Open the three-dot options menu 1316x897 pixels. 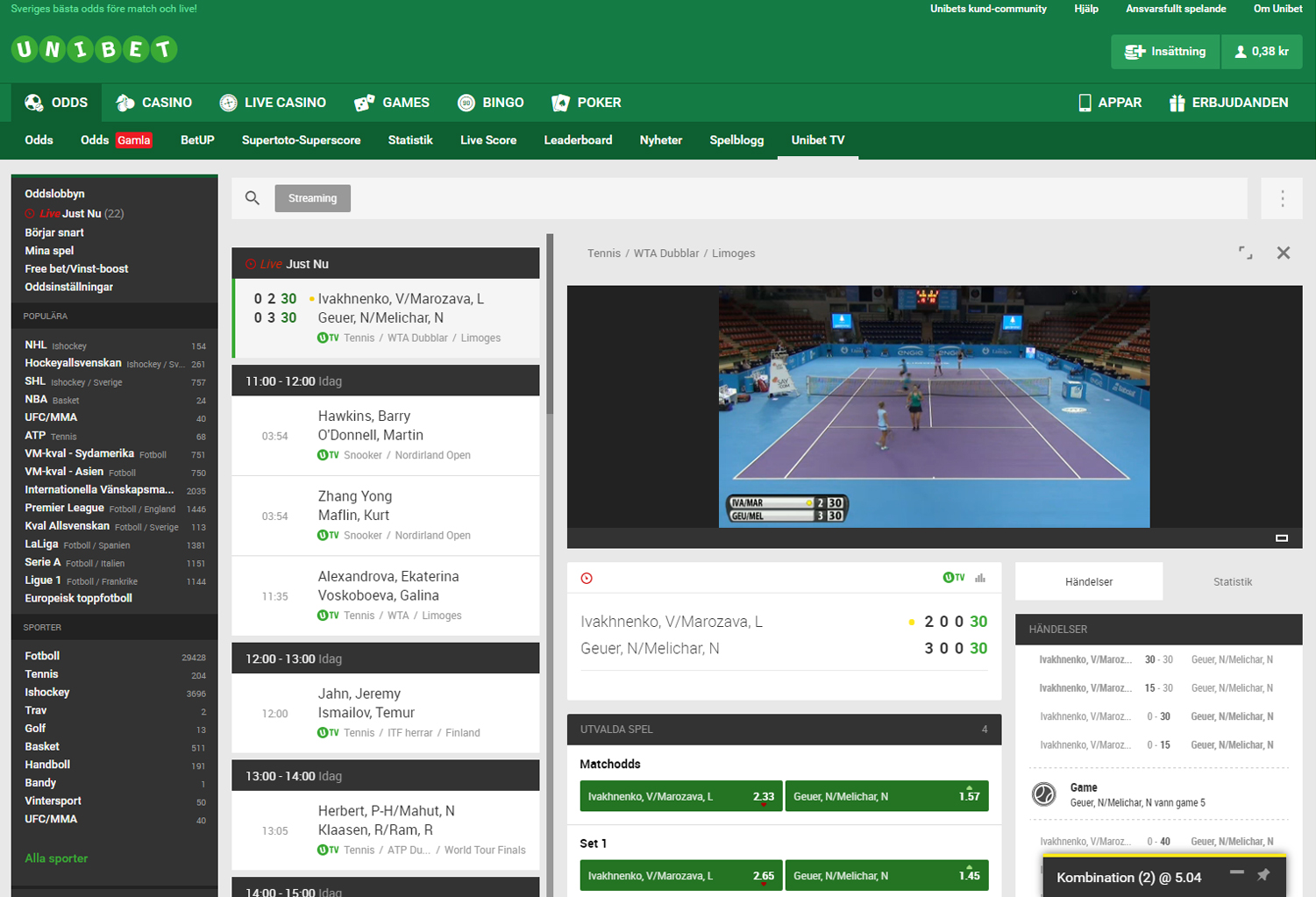[1282, 198]
